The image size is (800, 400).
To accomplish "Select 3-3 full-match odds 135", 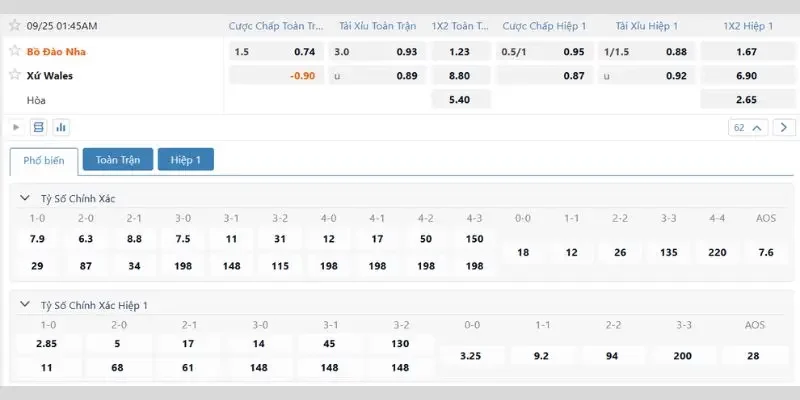I will (669, 252).
